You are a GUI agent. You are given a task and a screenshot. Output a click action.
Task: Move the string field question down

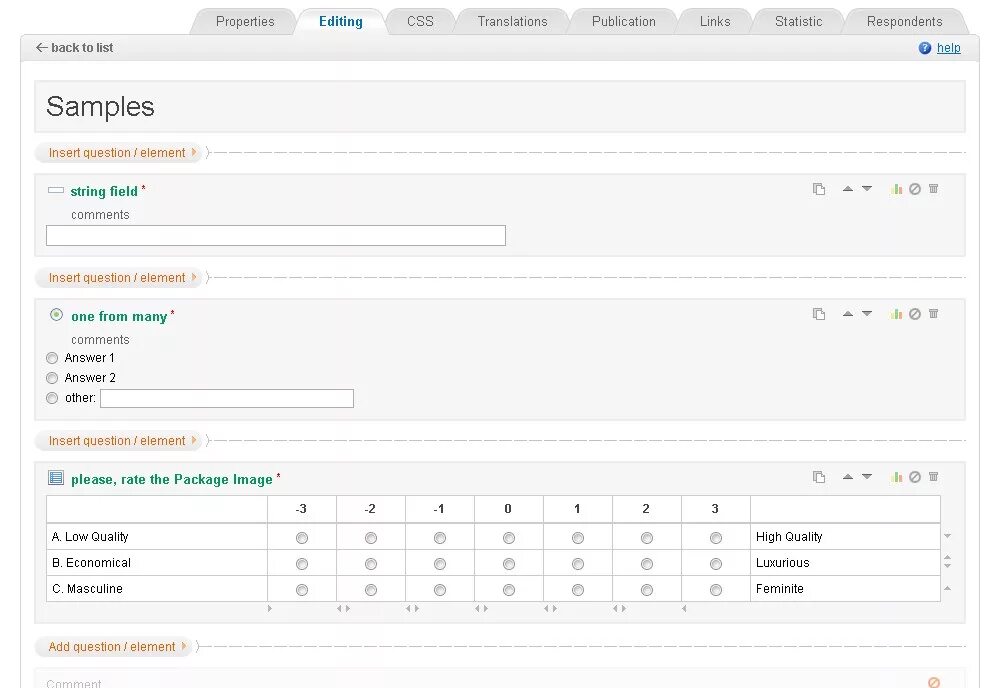[x=867, y=189]
